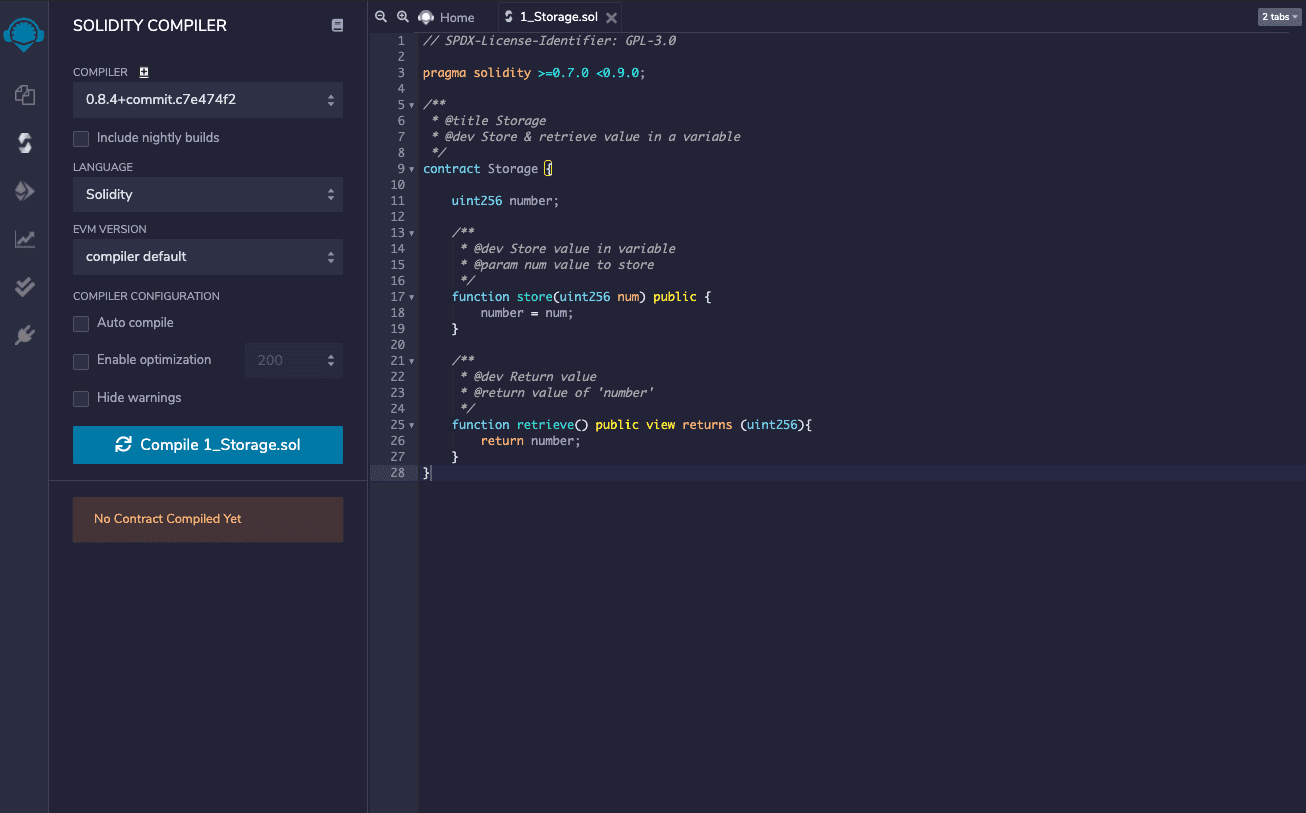Viewport: 1306px width, 813px height.
Task: Enable Include nightly builds checkbox
Action: 81,138
